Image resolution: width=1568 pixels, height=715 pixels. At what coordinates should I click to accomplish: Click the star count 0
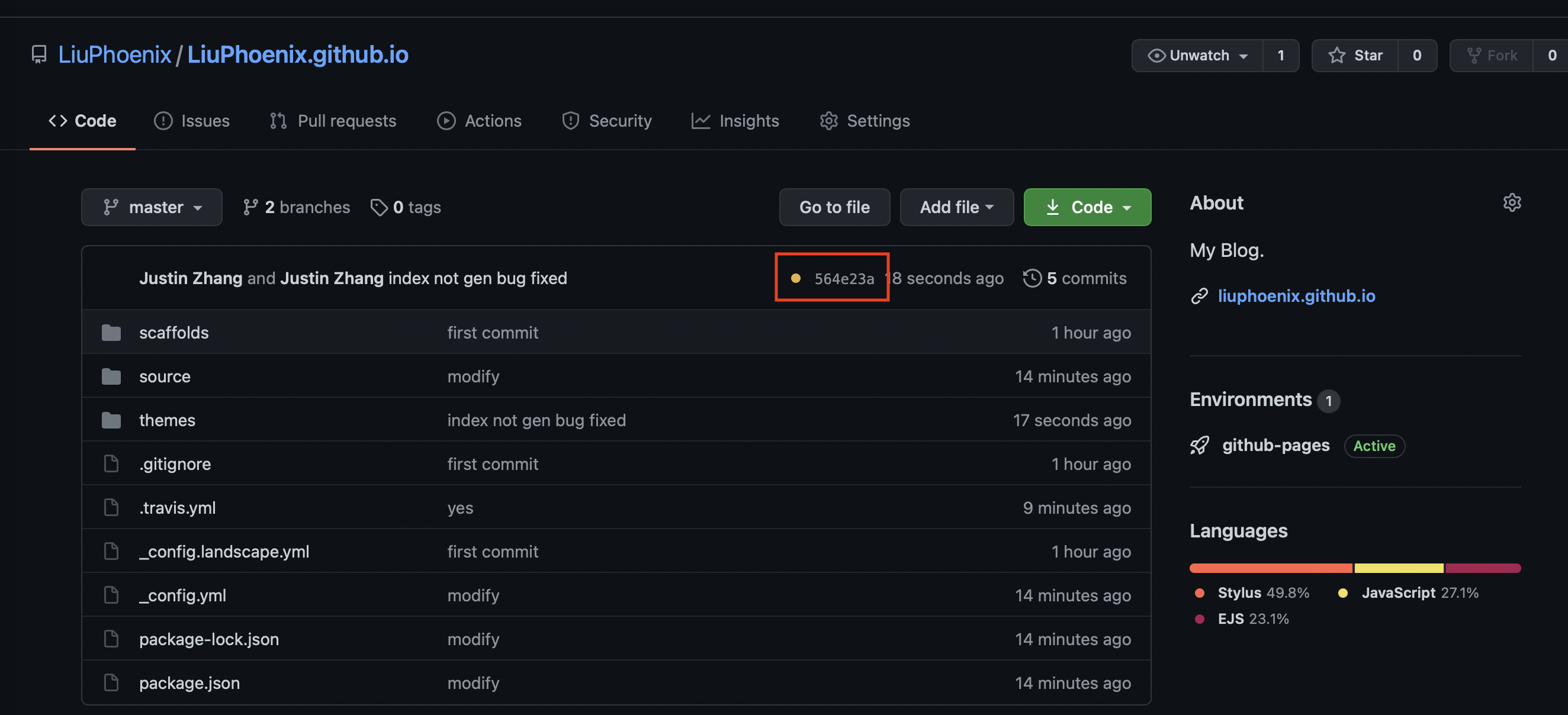pos(1416,56)
